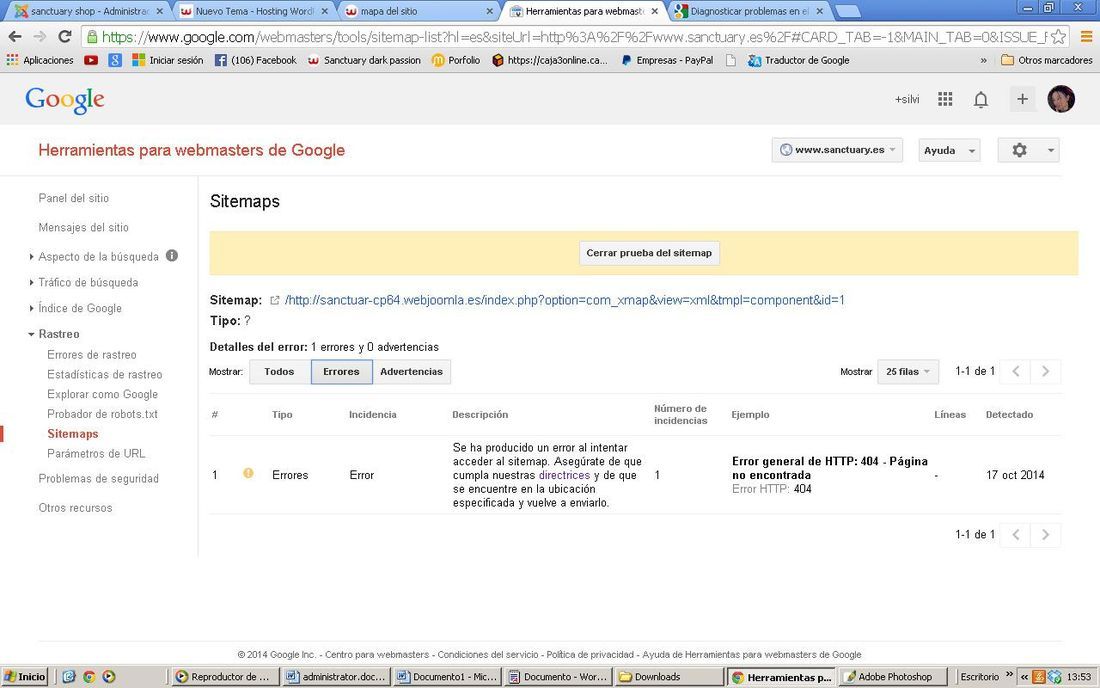Go to Panel del sitio

pyautogui.click(x=74, y=198)
